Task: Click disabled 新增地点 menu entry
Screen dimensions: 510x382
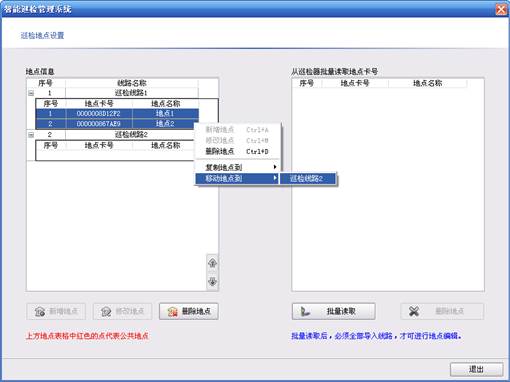Action: point(238,130)
